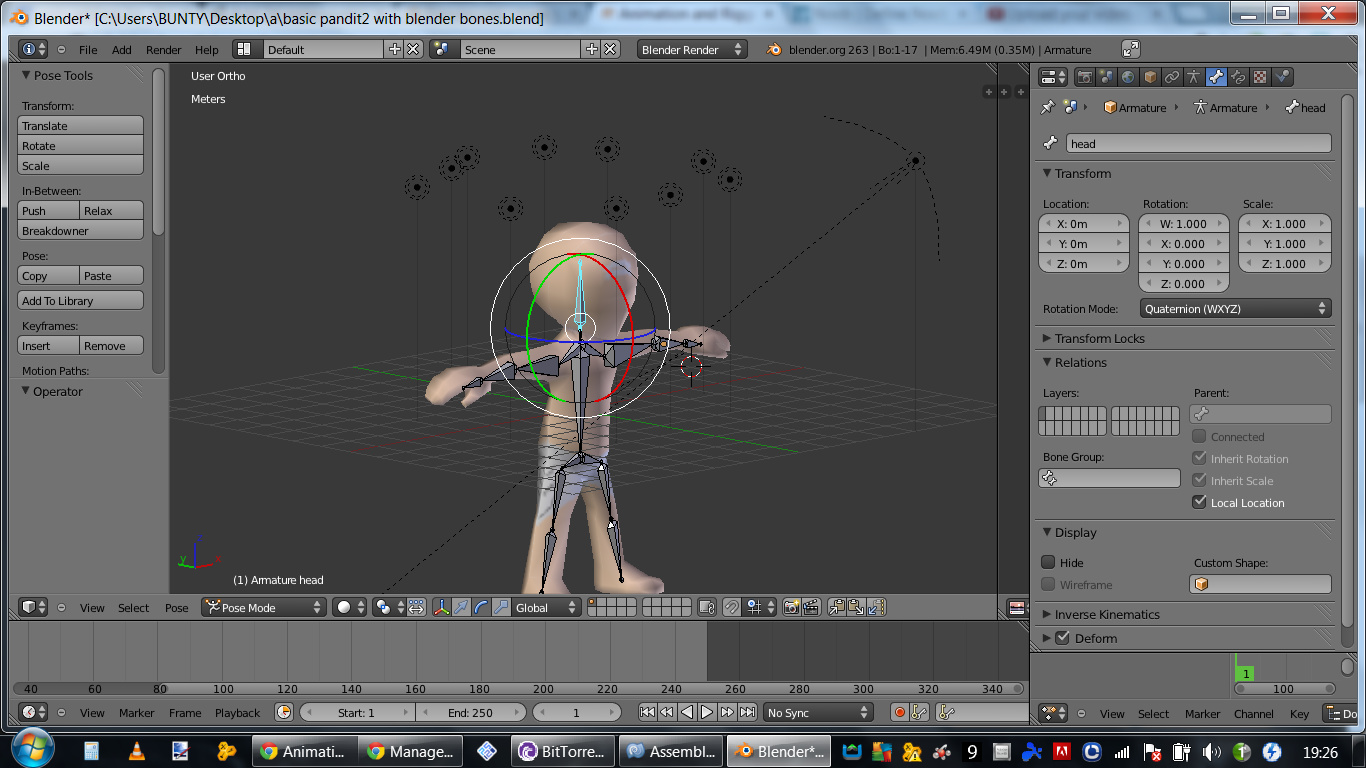The width and height of the screenshot is (1366, 768).
Task: Open the Scene properties tab
Action: coord(1107,77)
